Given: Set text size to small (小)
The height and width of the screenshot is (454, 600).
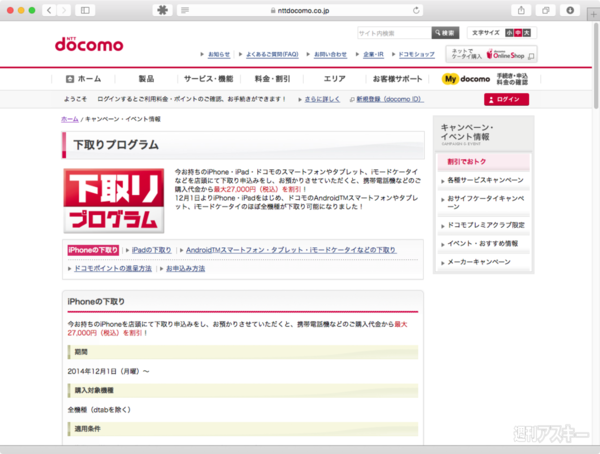Looking at the screenshot, I should 509,33.
